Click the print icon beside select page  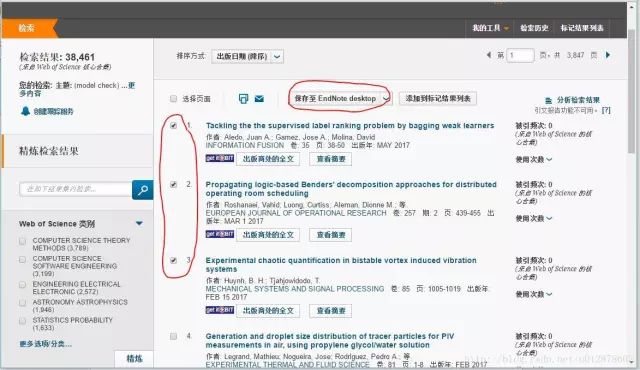(243, 99)
